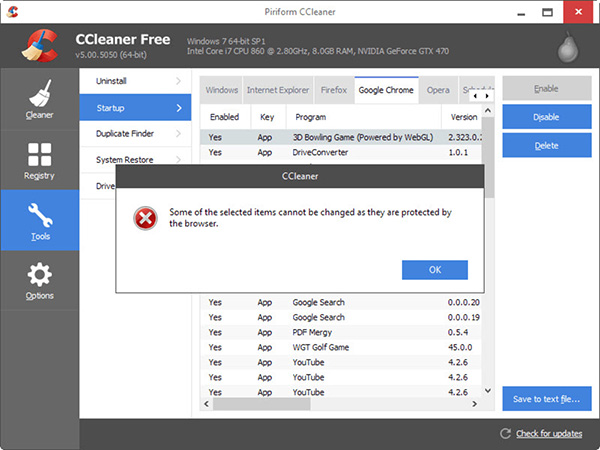Screen dimensions: 600x450
Task: Switch to the Internet Explorer tab
Action: [x=279, y=90]
